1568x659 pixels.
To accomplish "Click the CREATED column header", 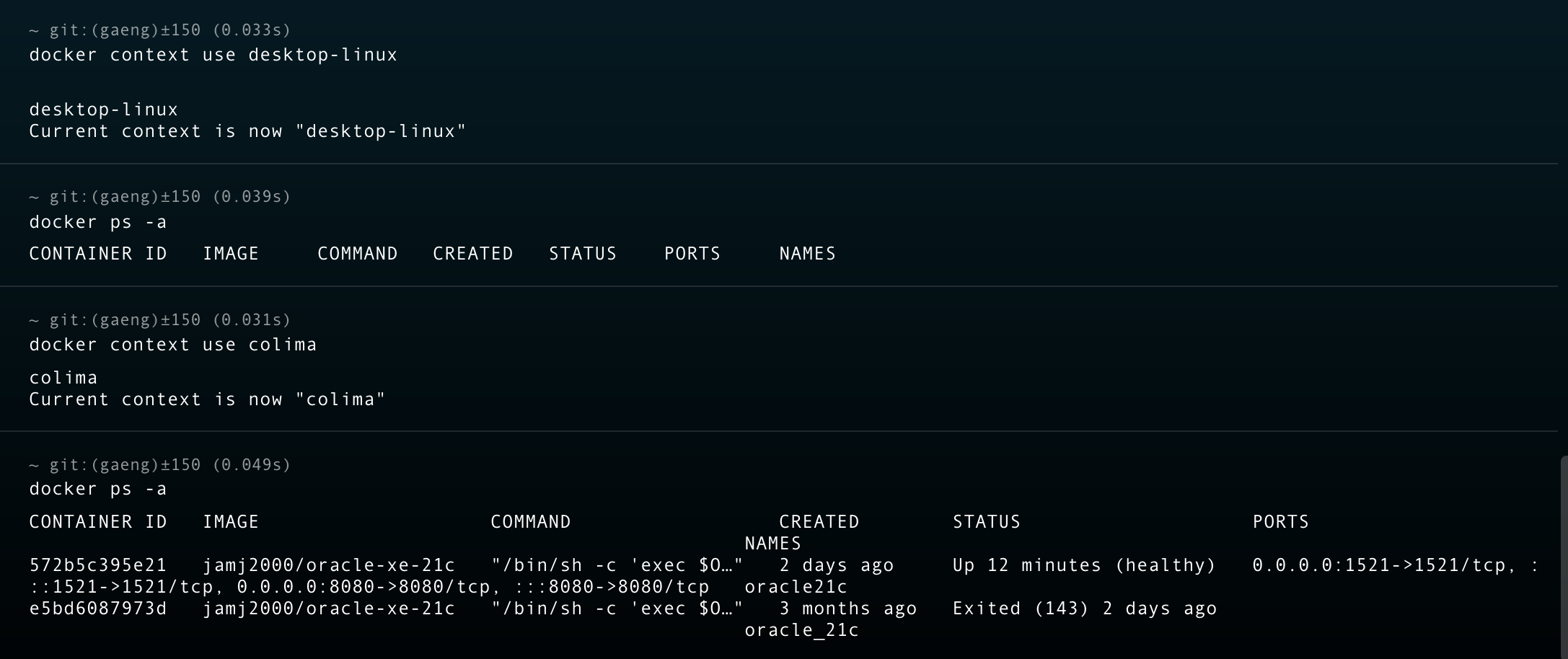I will coord(819,521).
